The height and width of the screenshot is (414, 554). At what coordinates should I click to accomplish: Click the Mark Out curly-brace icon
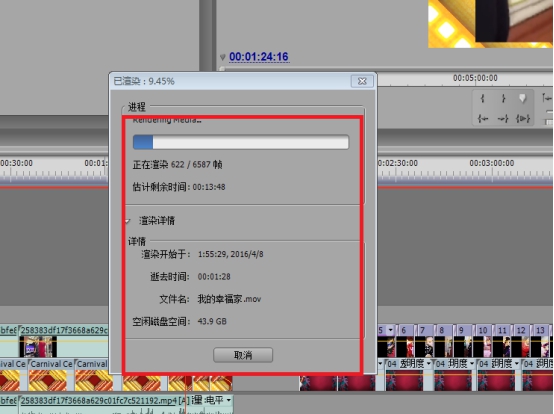(x=503, y=99)
